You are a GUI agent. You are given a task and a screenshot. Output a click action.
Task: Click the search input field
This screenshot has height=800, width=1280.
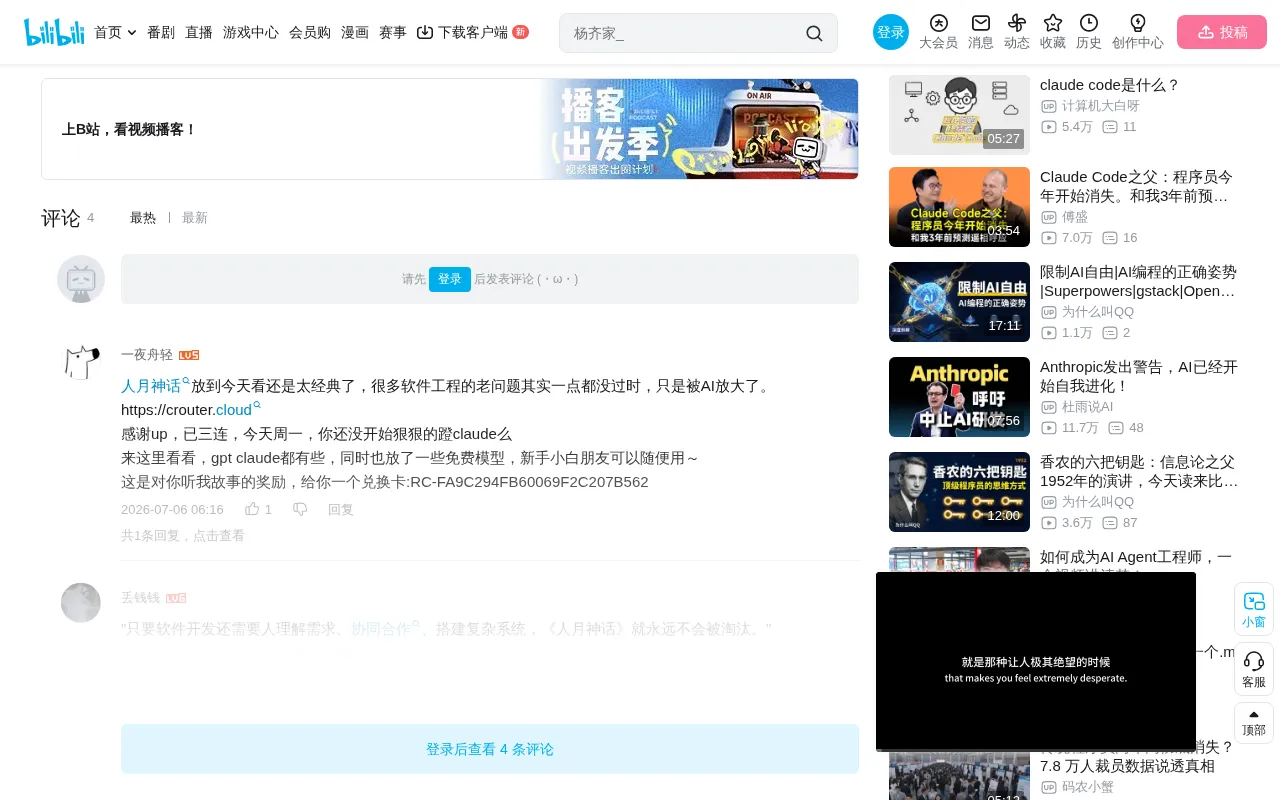pyautogui.click(x=685, y=33)
